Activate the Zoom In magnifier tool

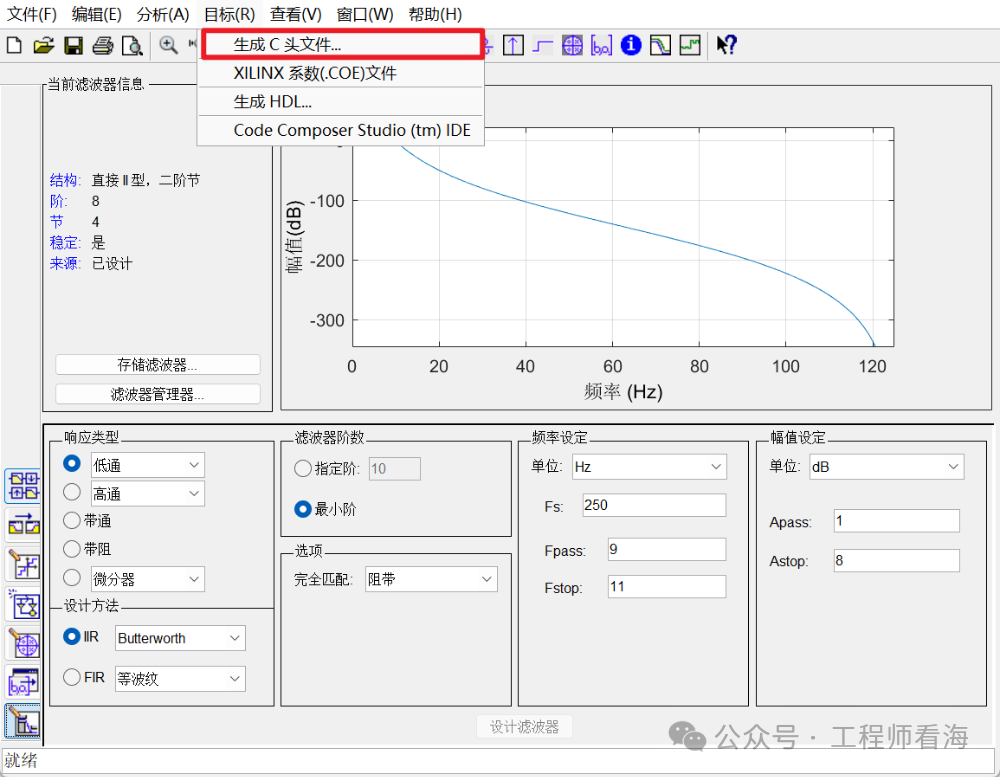tap(168, 45)
